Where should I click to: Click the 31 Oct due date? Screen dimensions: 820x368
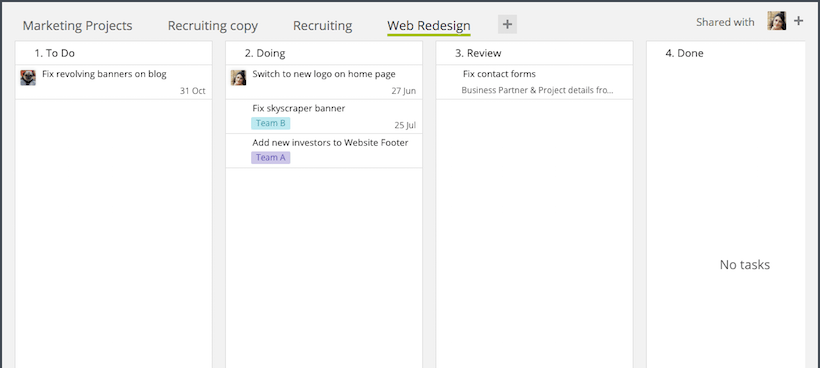(x=192, y=91)
